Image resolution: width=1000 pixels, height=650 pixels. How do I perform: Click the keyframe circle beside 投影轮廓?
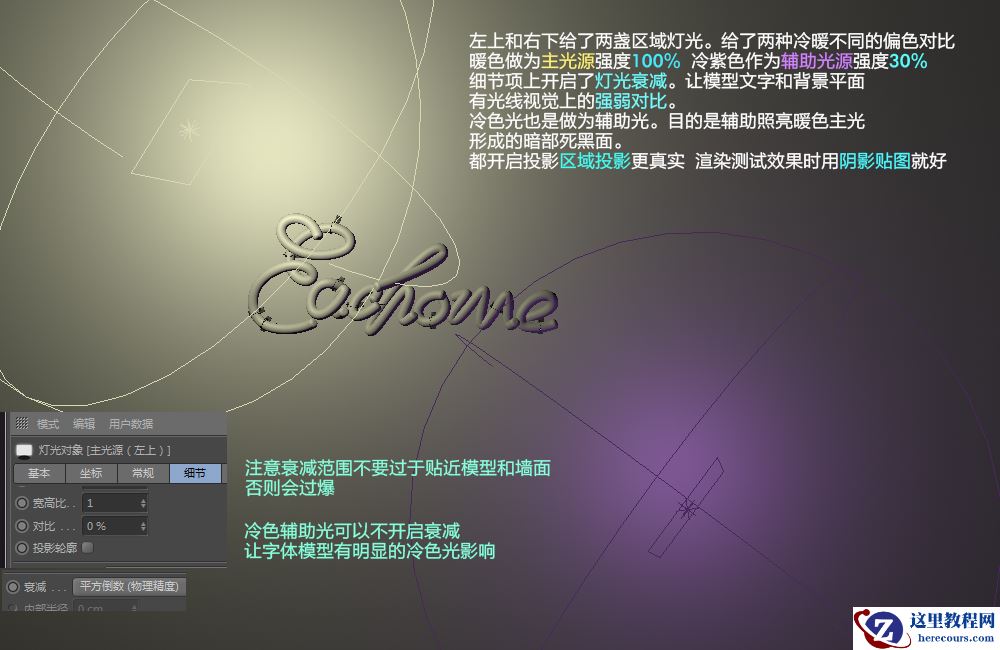click(x=22, y=547)
